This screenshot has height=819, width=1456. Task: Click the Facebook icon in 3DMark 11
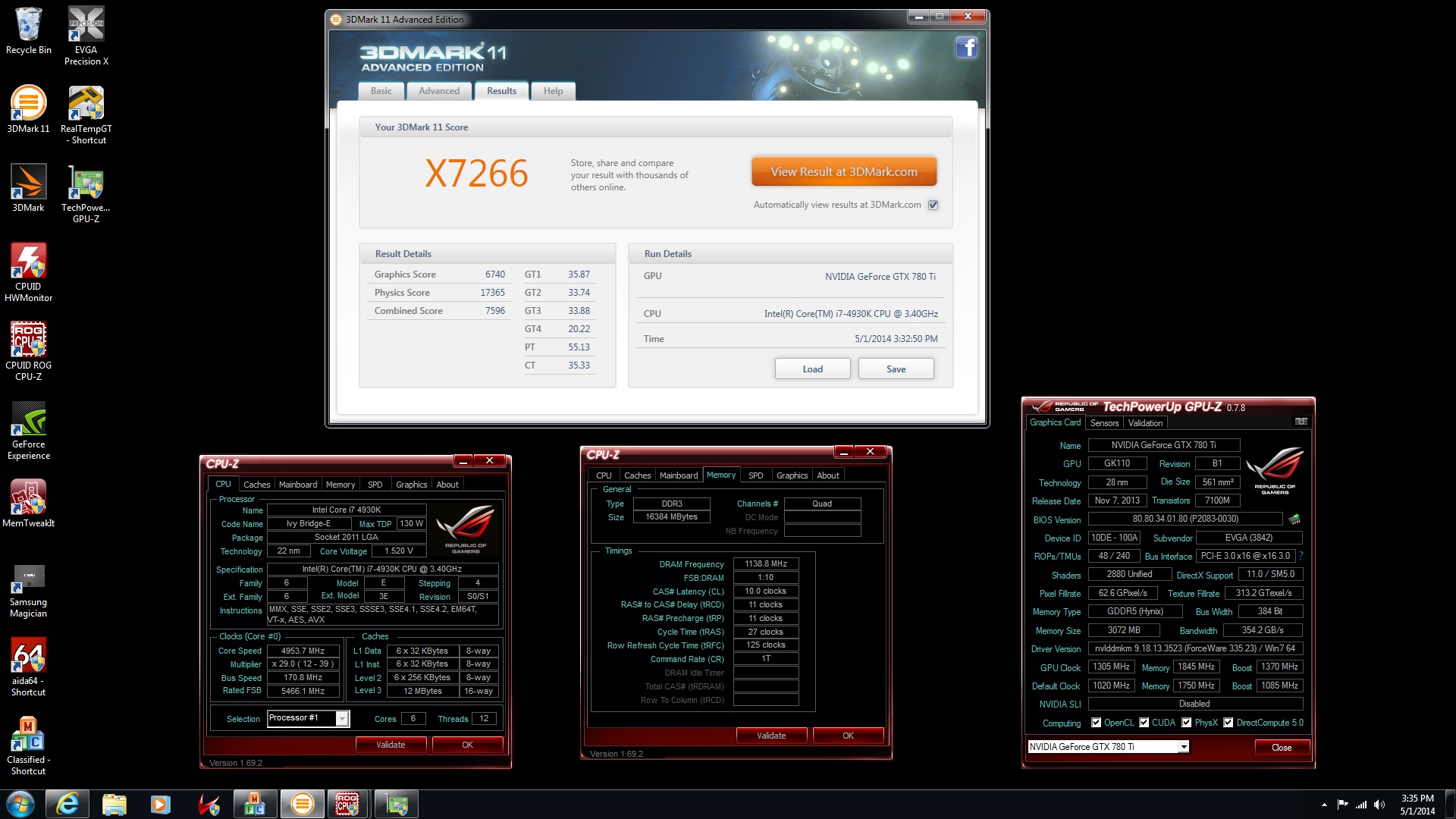966,48
